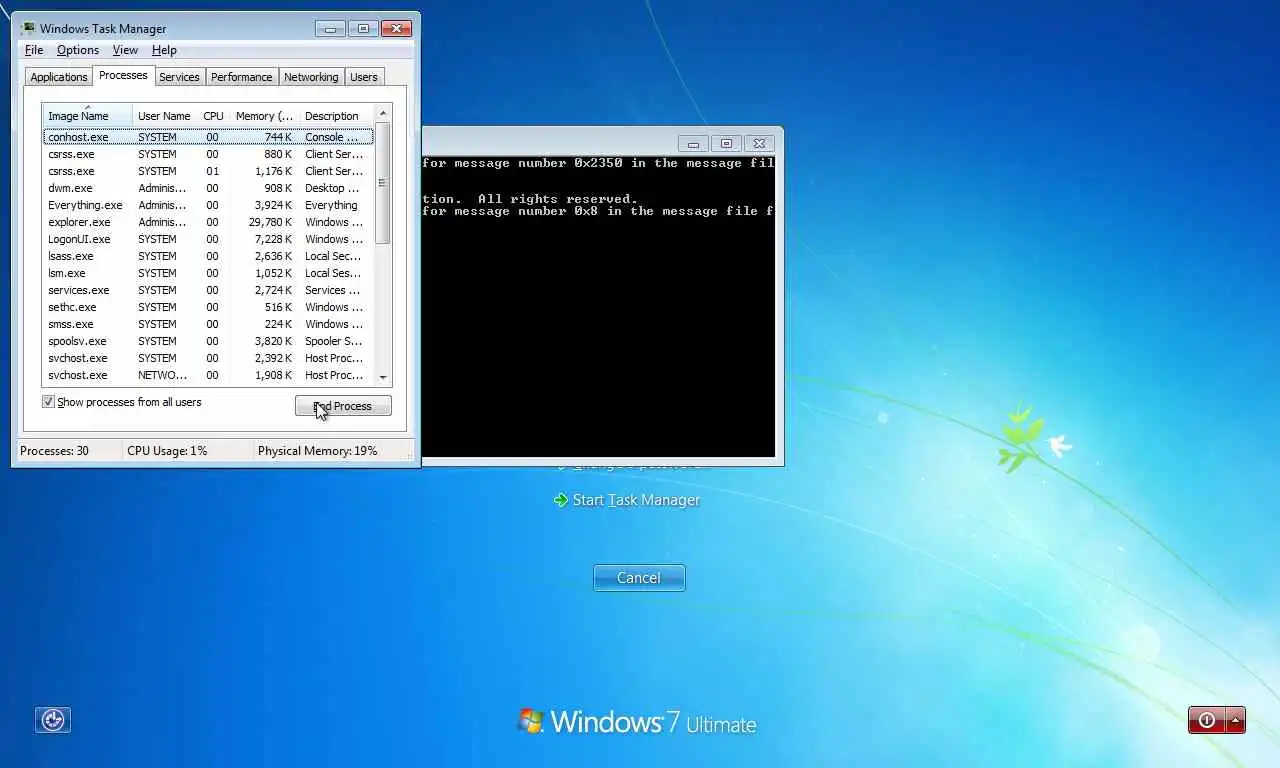Select the LogonUI.exe process
This screenshot has height=768, width=1280.
click(x=208, y=239)
